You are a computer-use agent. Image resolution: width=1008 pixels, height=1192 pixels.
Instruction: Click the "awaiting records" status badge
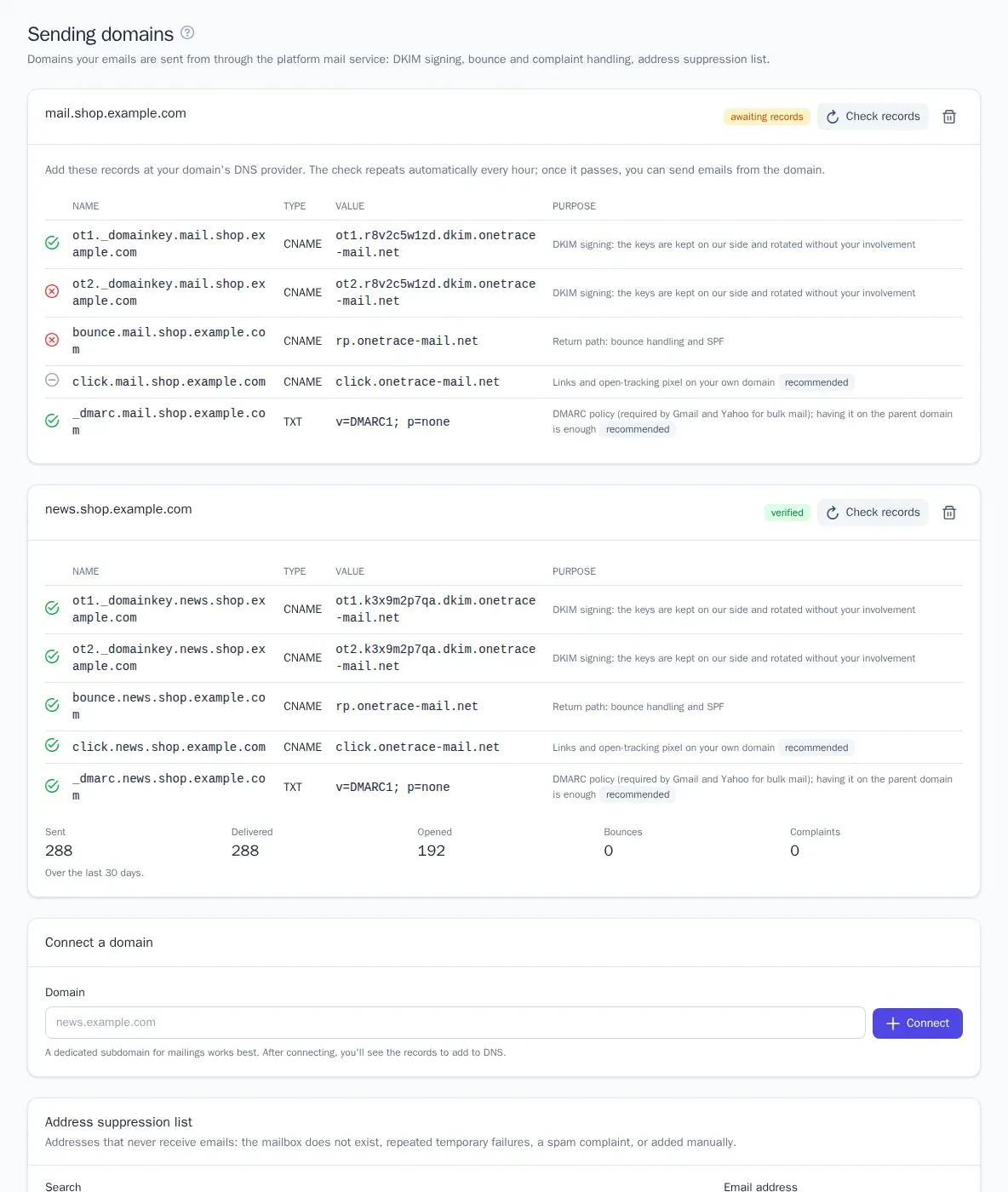click(767, 117)
